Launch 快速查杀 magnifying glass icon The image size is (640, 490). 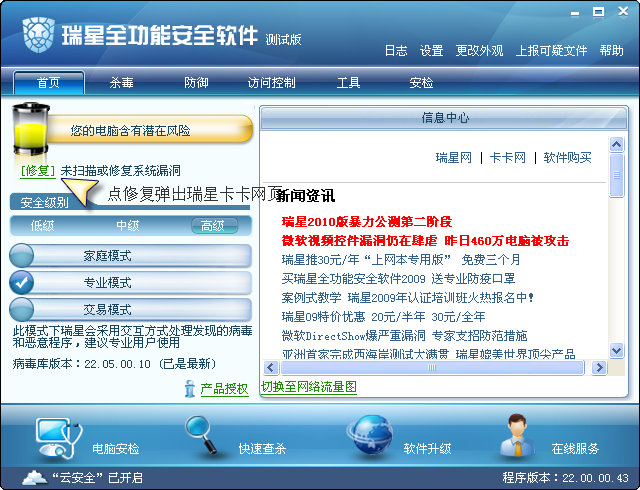coord(201,435)
